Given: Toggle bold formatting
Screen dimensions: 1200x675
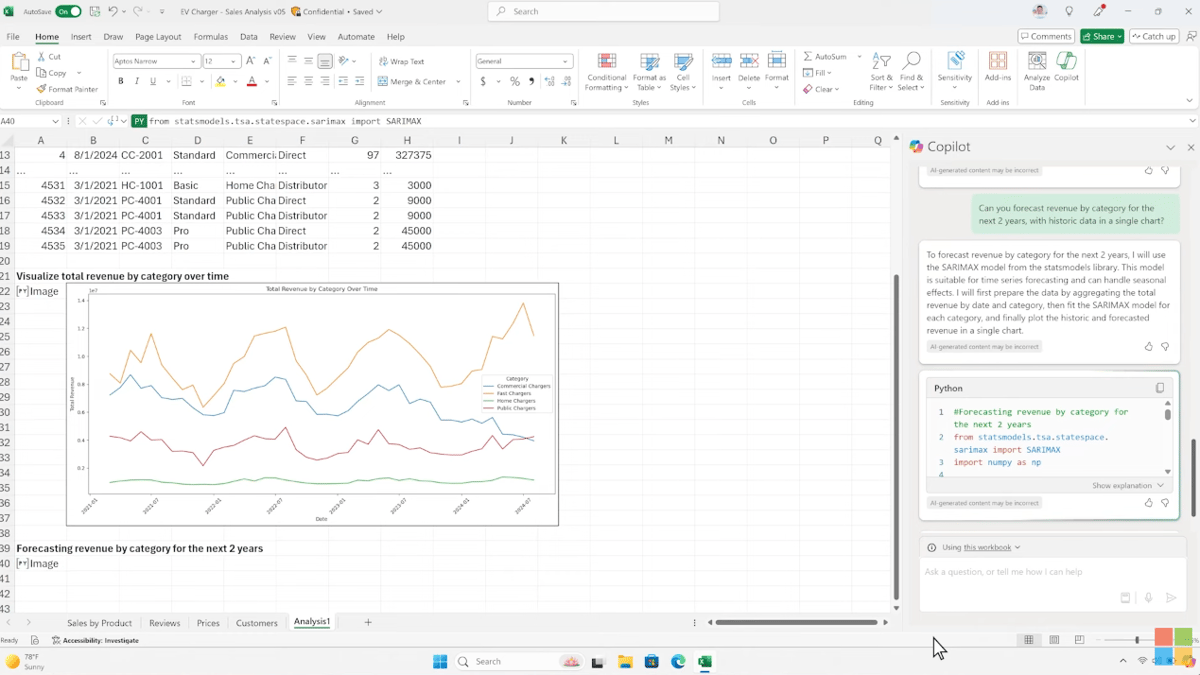Looking at the screenshot, I should (119, 80).
